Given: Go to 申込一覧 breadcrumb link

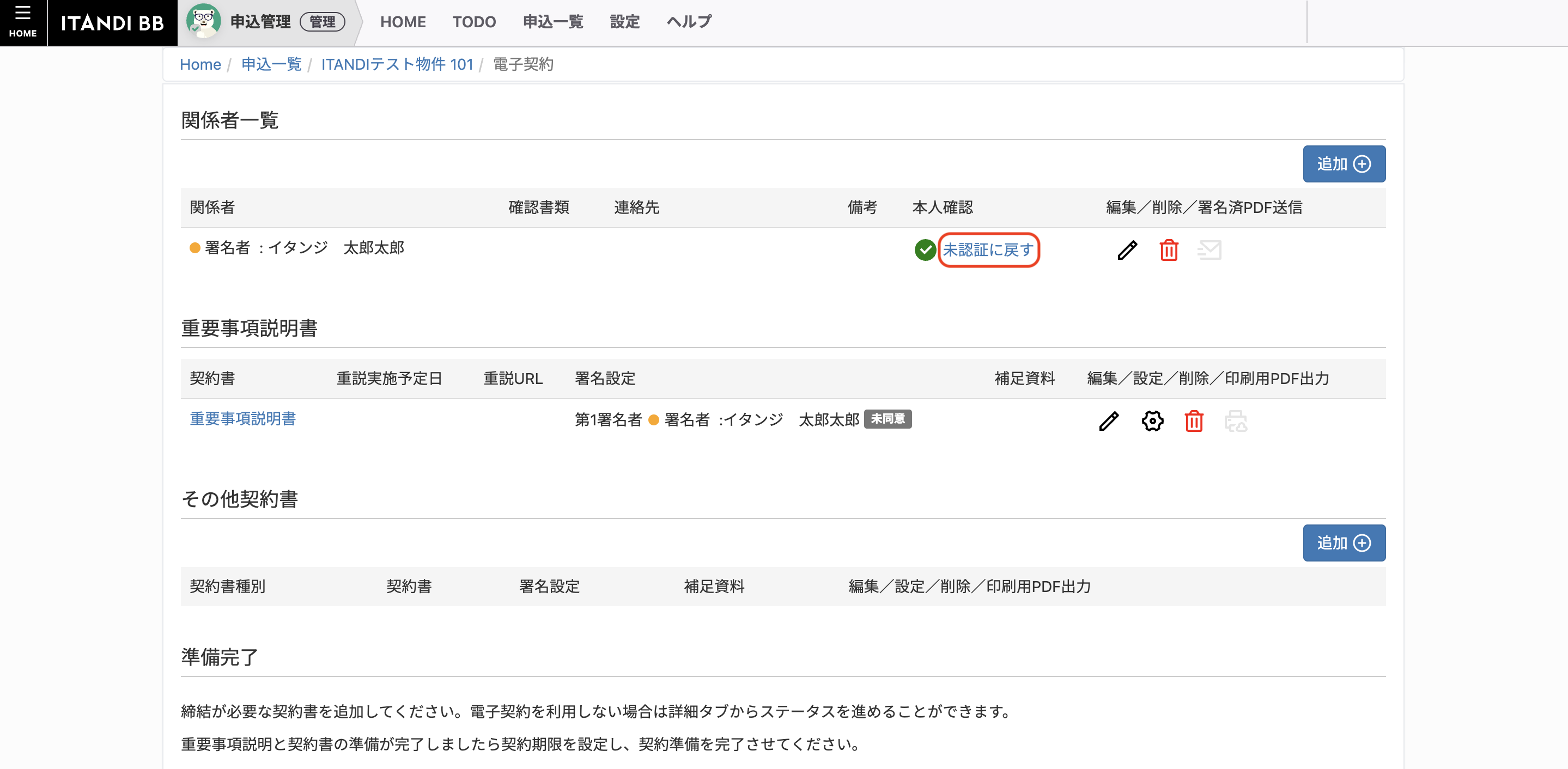Looking at the screenshot, I should tap(271, 64).
